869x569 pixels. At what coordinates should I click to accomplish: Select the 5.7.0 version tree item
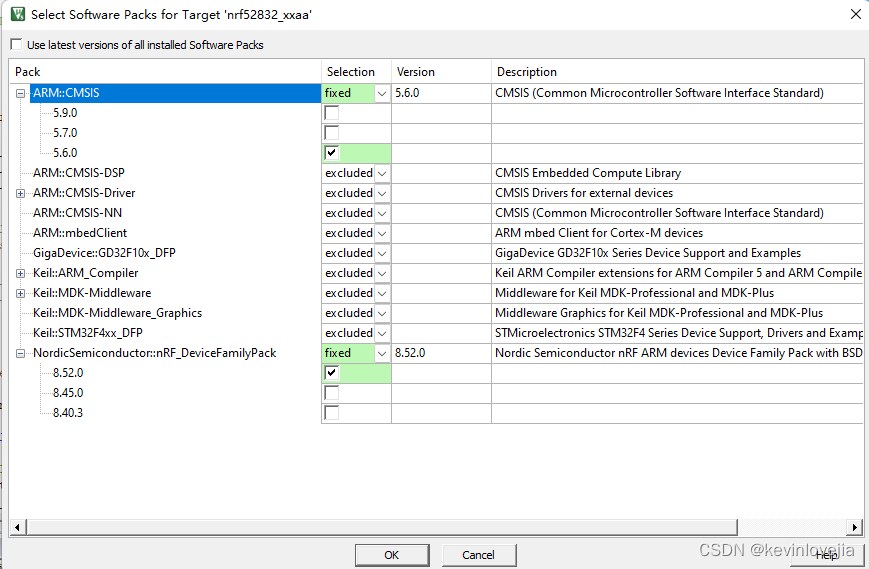[65, 133]
